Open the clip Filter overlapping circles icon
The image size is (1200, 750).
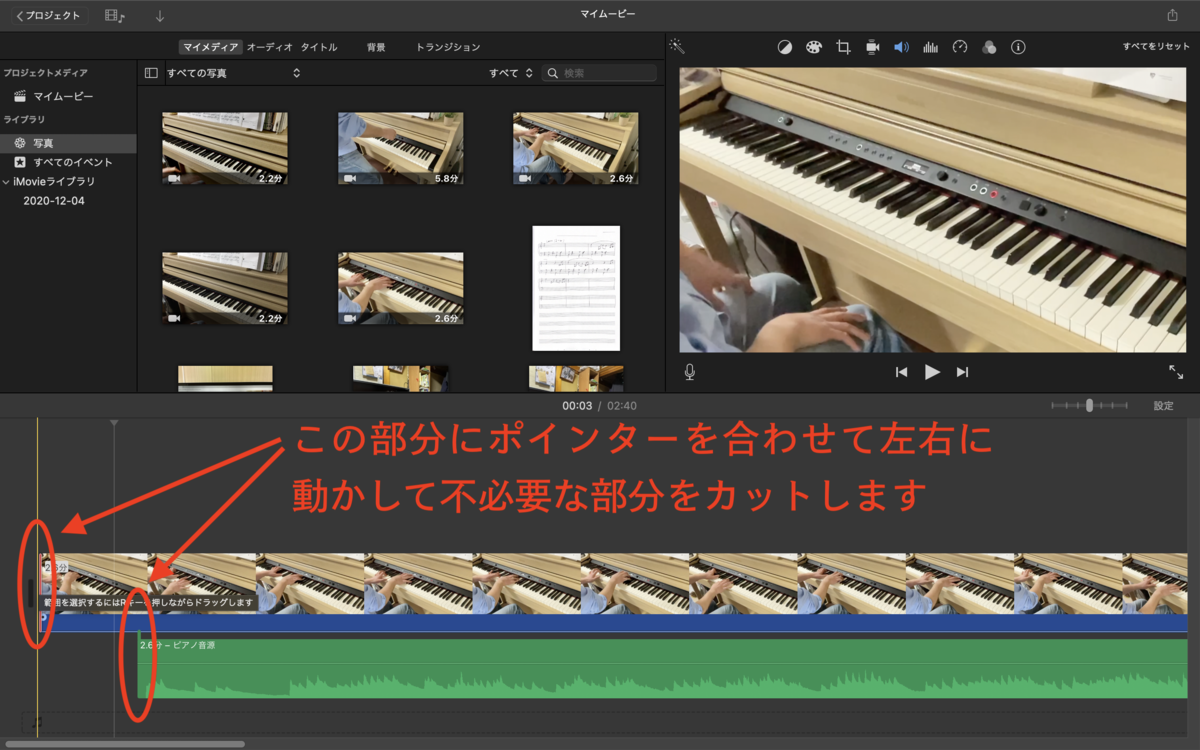[988, 46]
